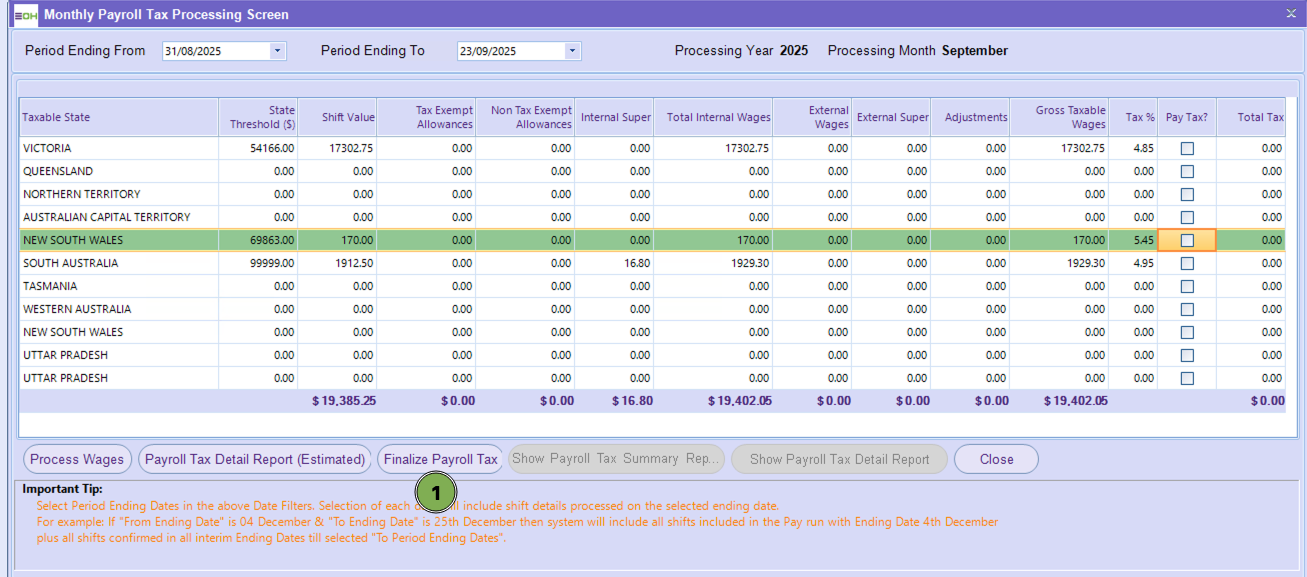This screenshot has height=577, width=1307.
Task: Tick the Pay Tax checkbox for Victoria
Action: tap(1187, 148)
